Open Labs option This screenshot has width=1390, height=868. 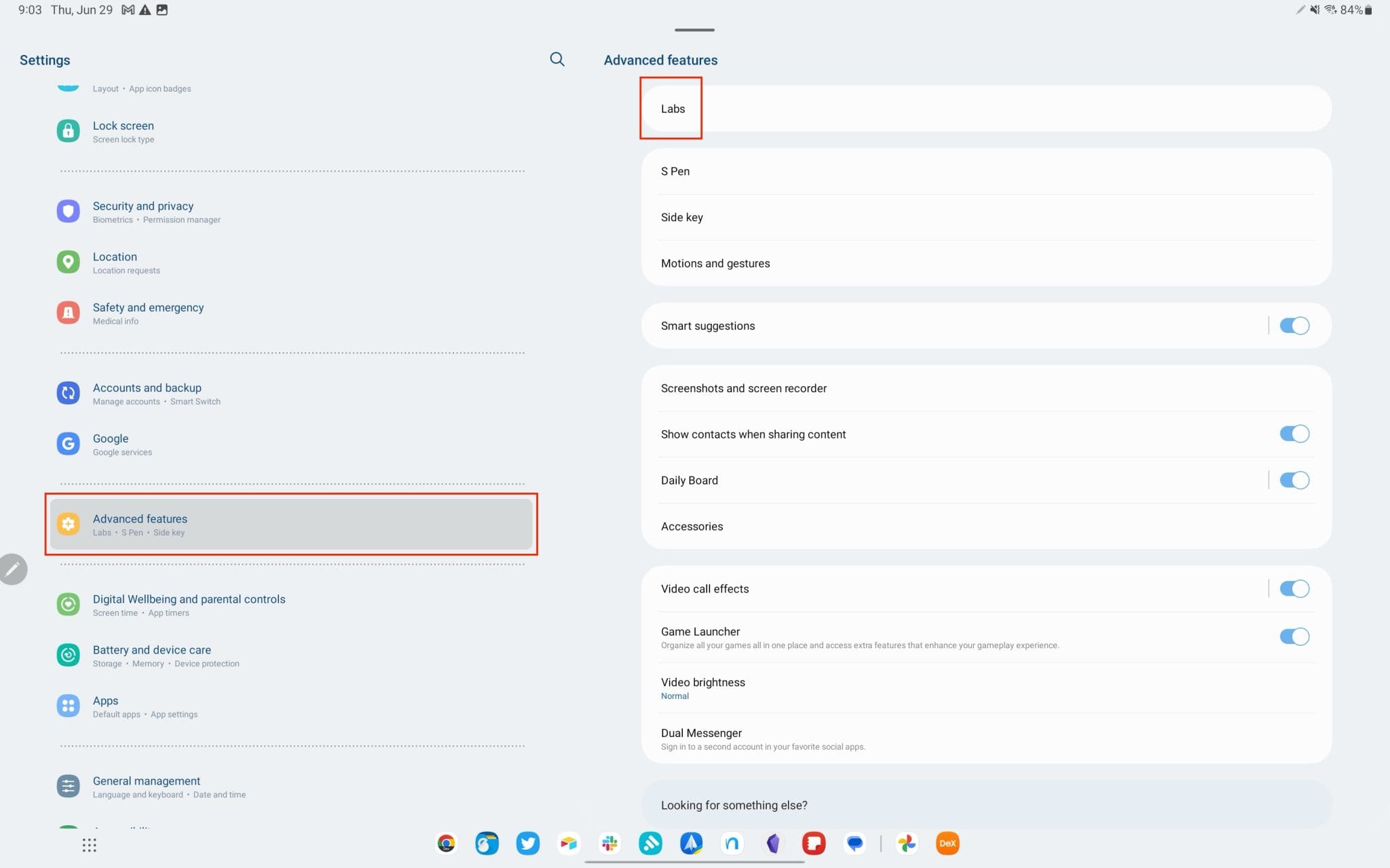(x=673, y=109)
